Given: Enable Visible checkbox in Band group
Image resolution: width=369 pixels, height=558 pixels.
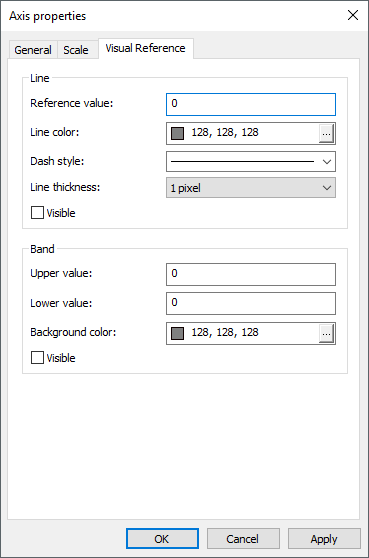Looking at the screenshot, I should tap(37, 358).
